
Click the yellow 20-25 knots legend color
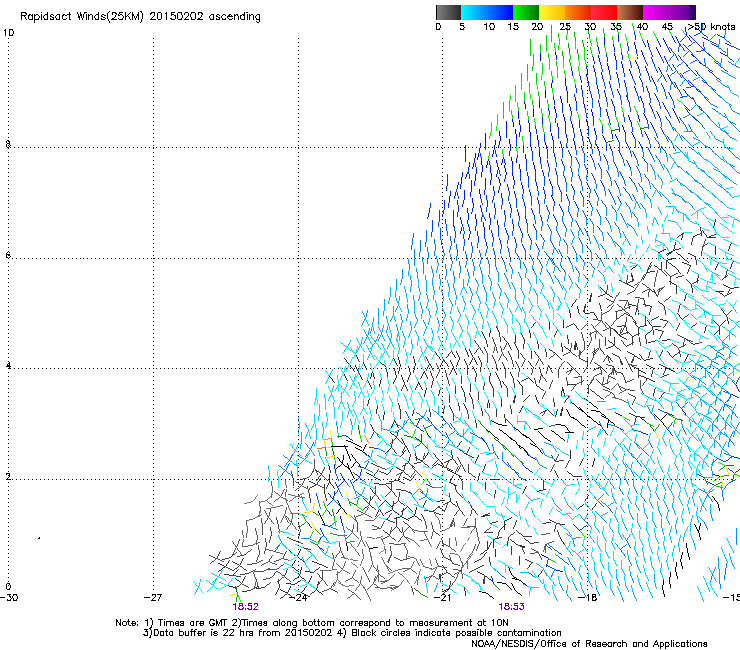[x=552, y=12]
